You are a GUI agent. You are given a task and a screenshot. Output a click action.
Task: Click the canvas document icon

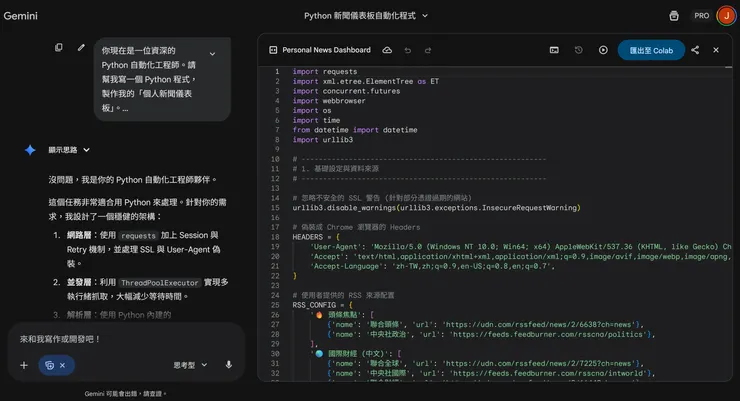point(273,50)
